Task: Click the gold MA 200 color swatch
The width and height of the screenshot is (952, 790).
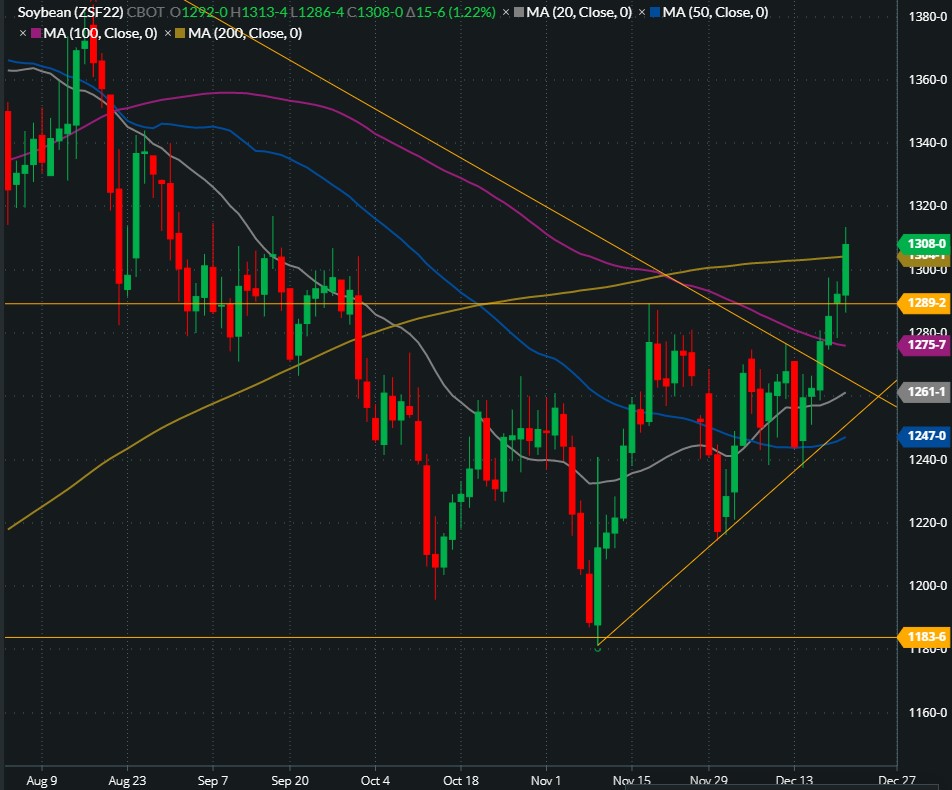Action: click(x=180, y=33)
